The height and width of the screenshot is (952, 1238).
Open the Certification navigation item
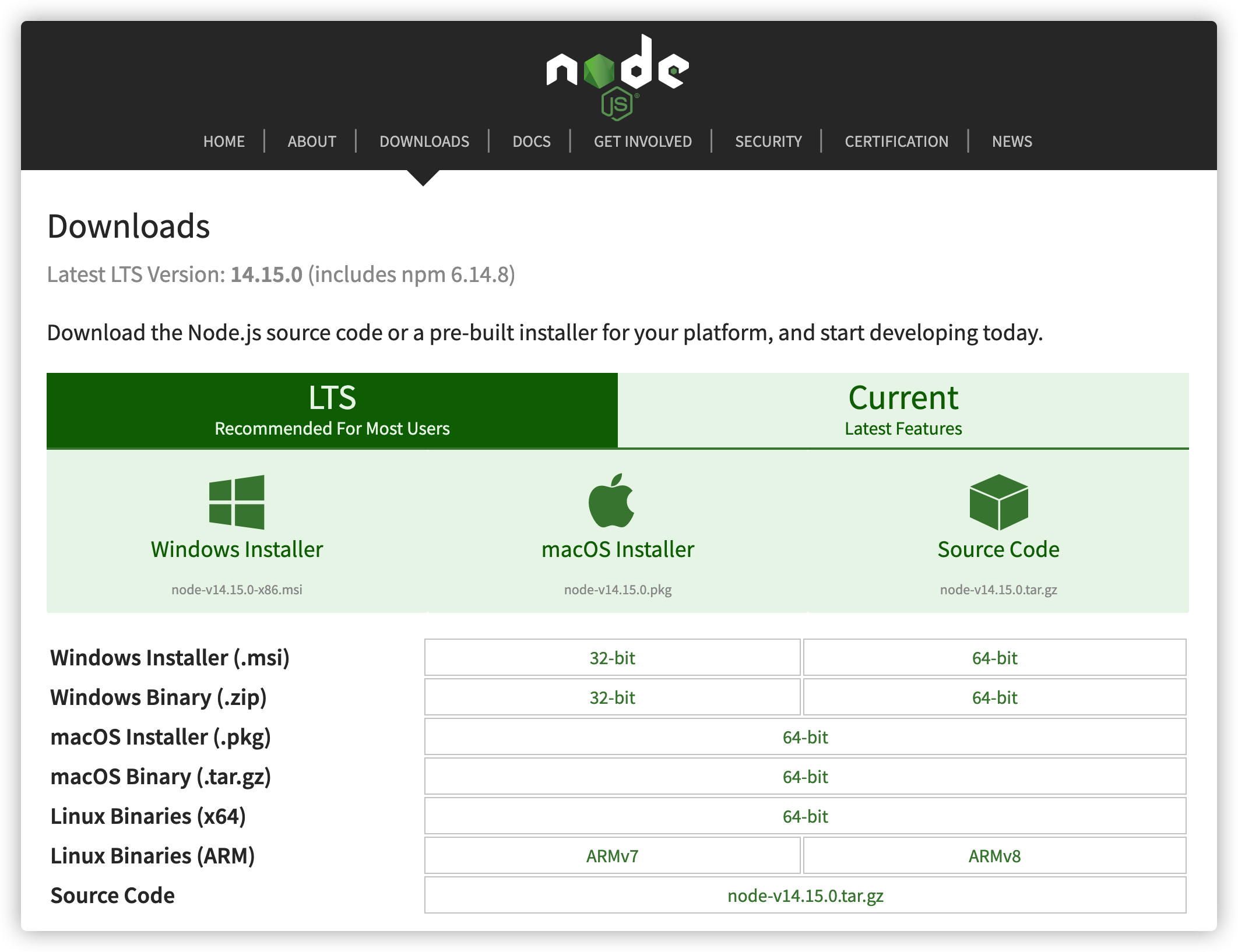tap(896, 142)
